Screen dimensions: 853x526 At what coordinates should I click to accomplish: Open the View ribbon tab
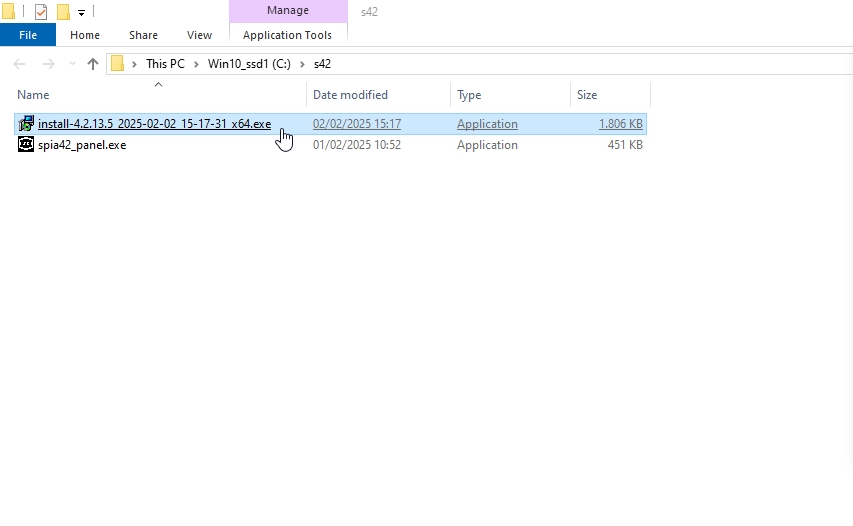click(199, 35)
